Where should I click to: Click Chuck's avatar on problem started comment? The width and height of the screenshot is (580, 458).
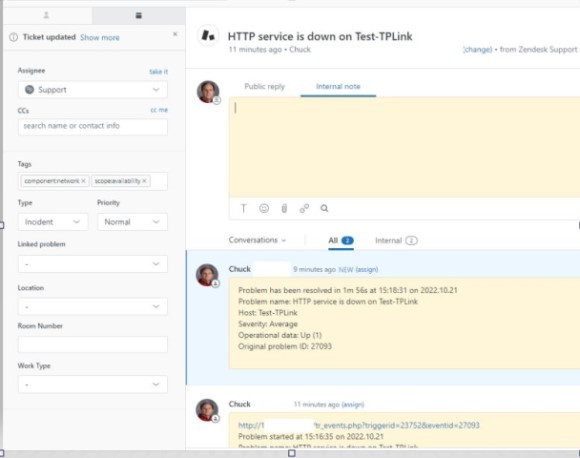207,410
